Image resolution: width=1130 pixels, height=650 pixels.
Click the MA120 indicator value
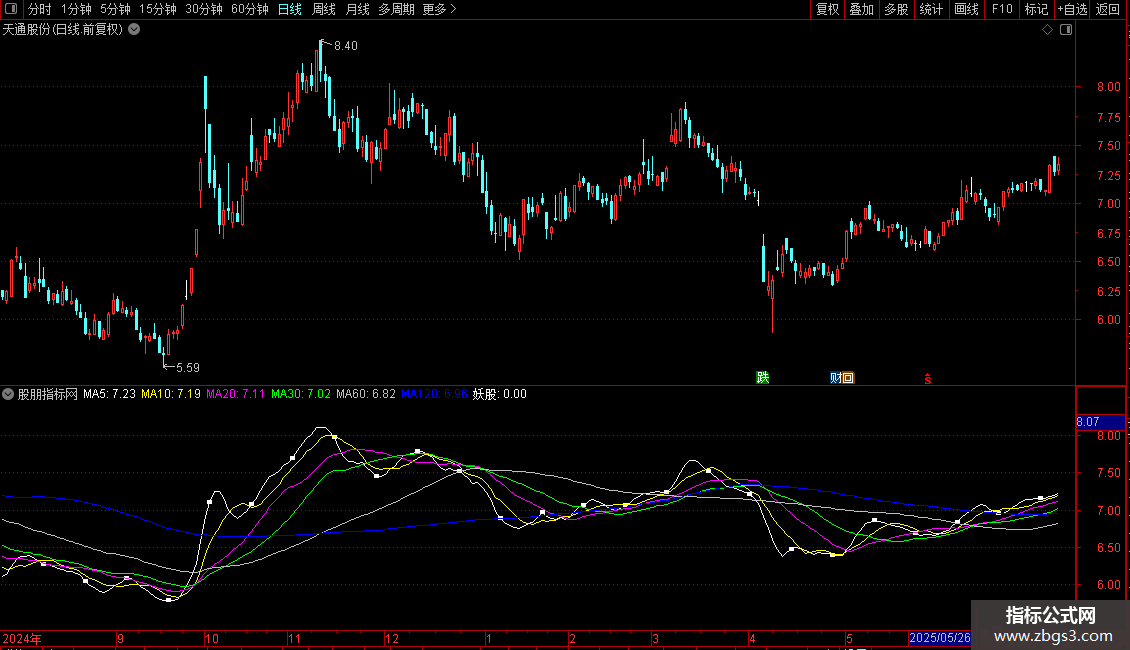click(435, 394)
